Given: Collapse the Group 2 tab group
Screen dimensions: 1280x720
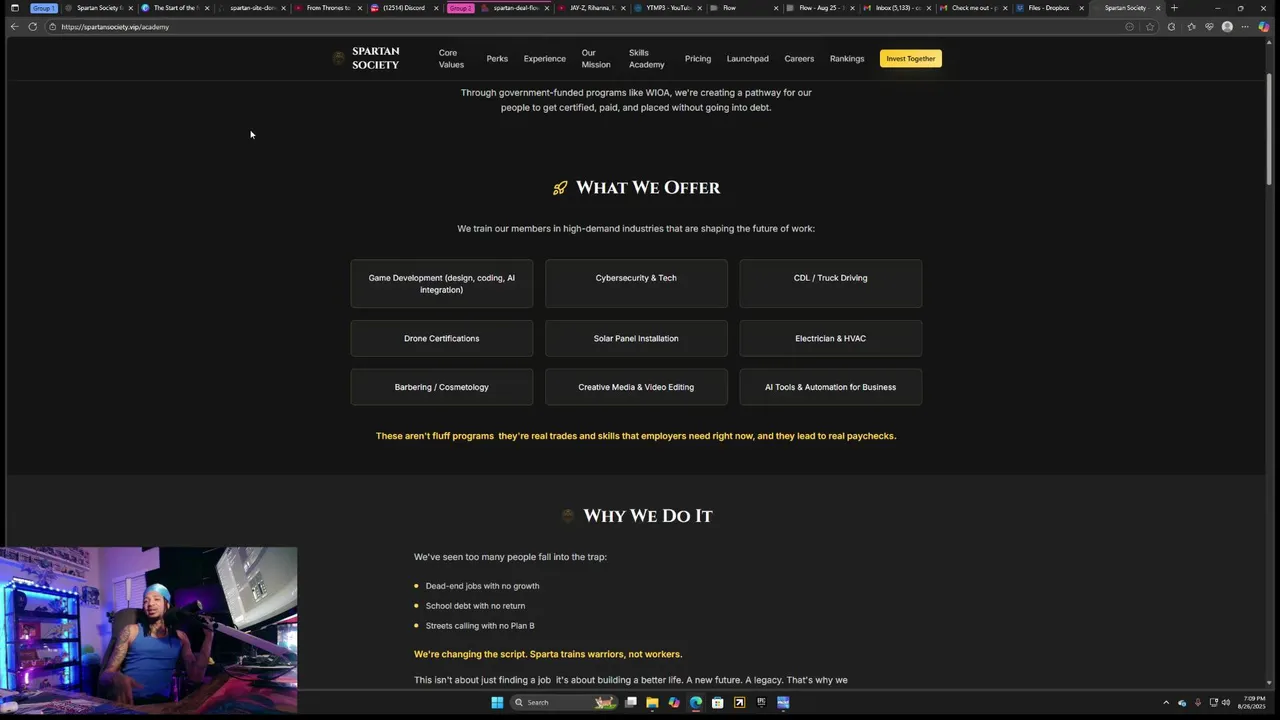Looking at the screenshot, I should (460, 8).
